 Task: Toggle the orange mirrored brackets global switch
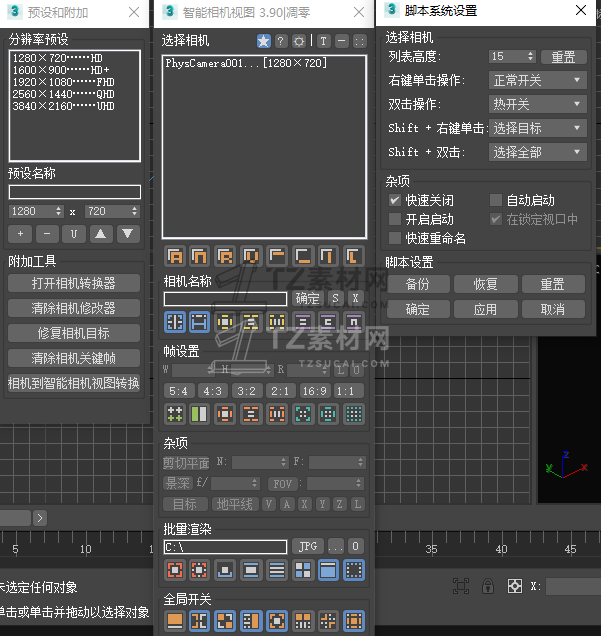[x=199, y=621]
